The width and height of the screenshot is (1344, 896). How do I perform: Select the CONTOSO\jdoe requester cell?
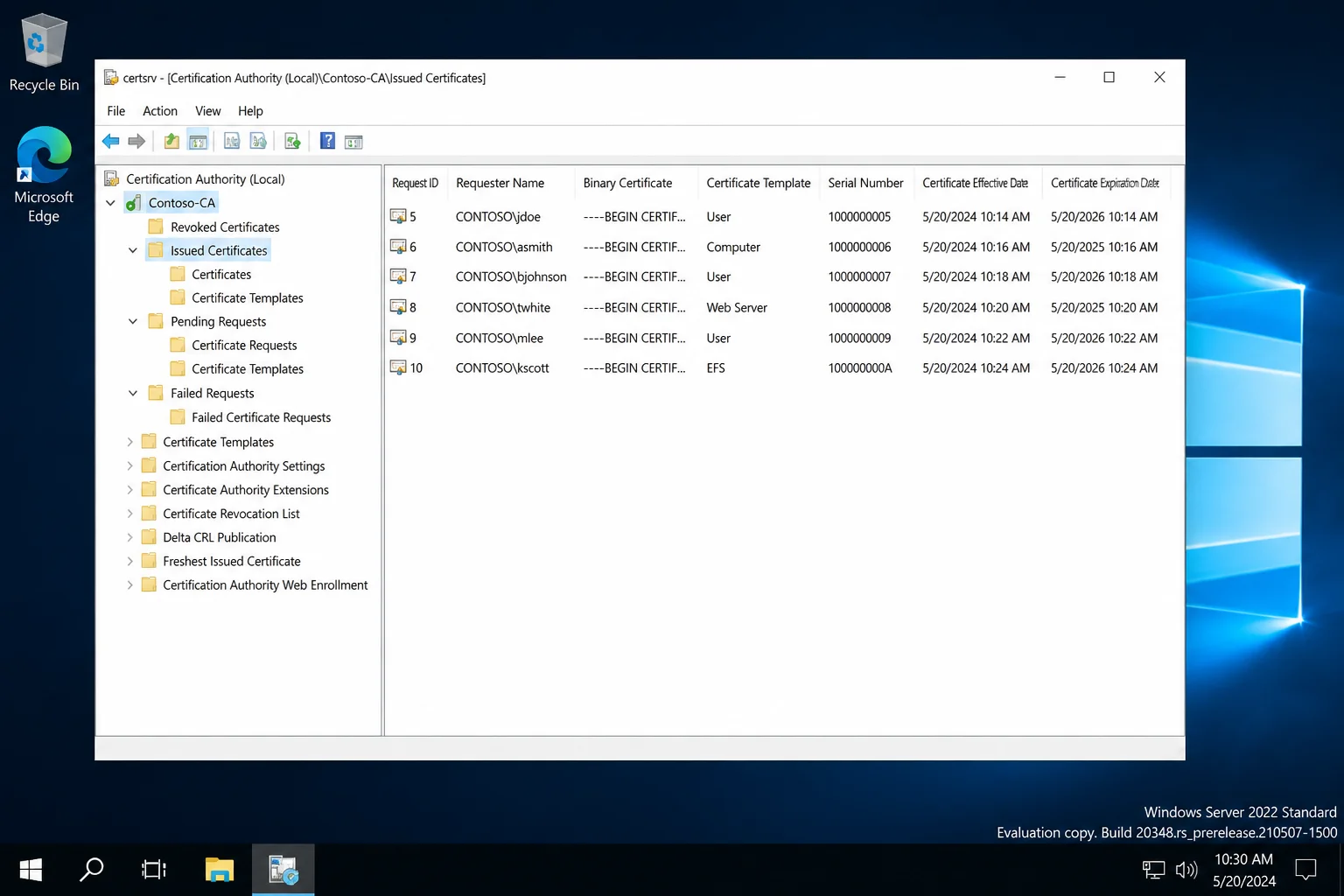498,216
